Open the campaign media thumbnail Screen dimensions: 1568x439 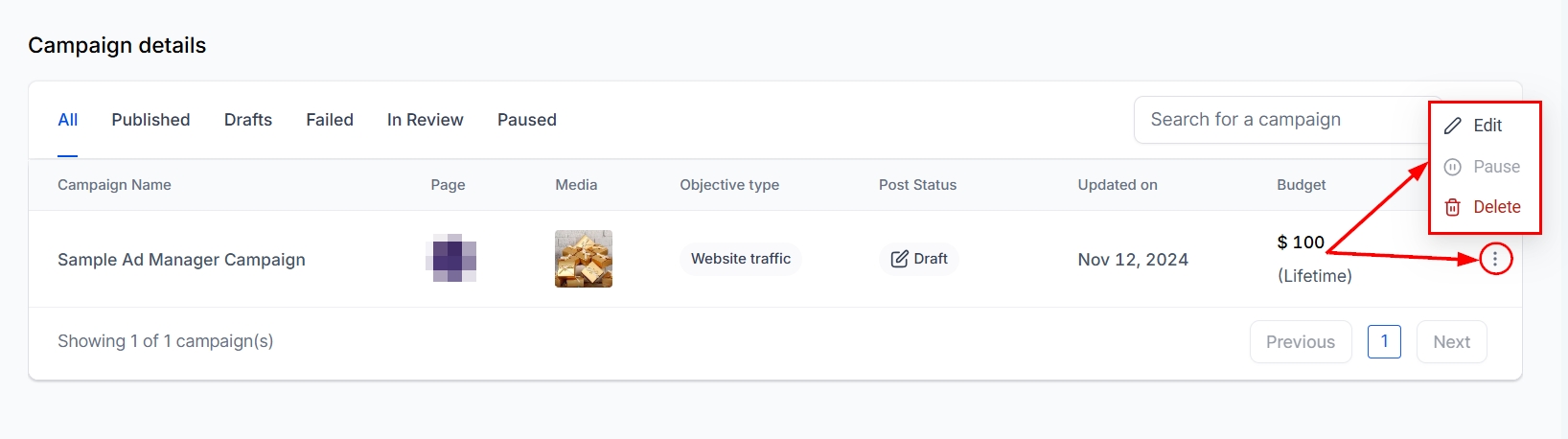[x=584, y=259]
